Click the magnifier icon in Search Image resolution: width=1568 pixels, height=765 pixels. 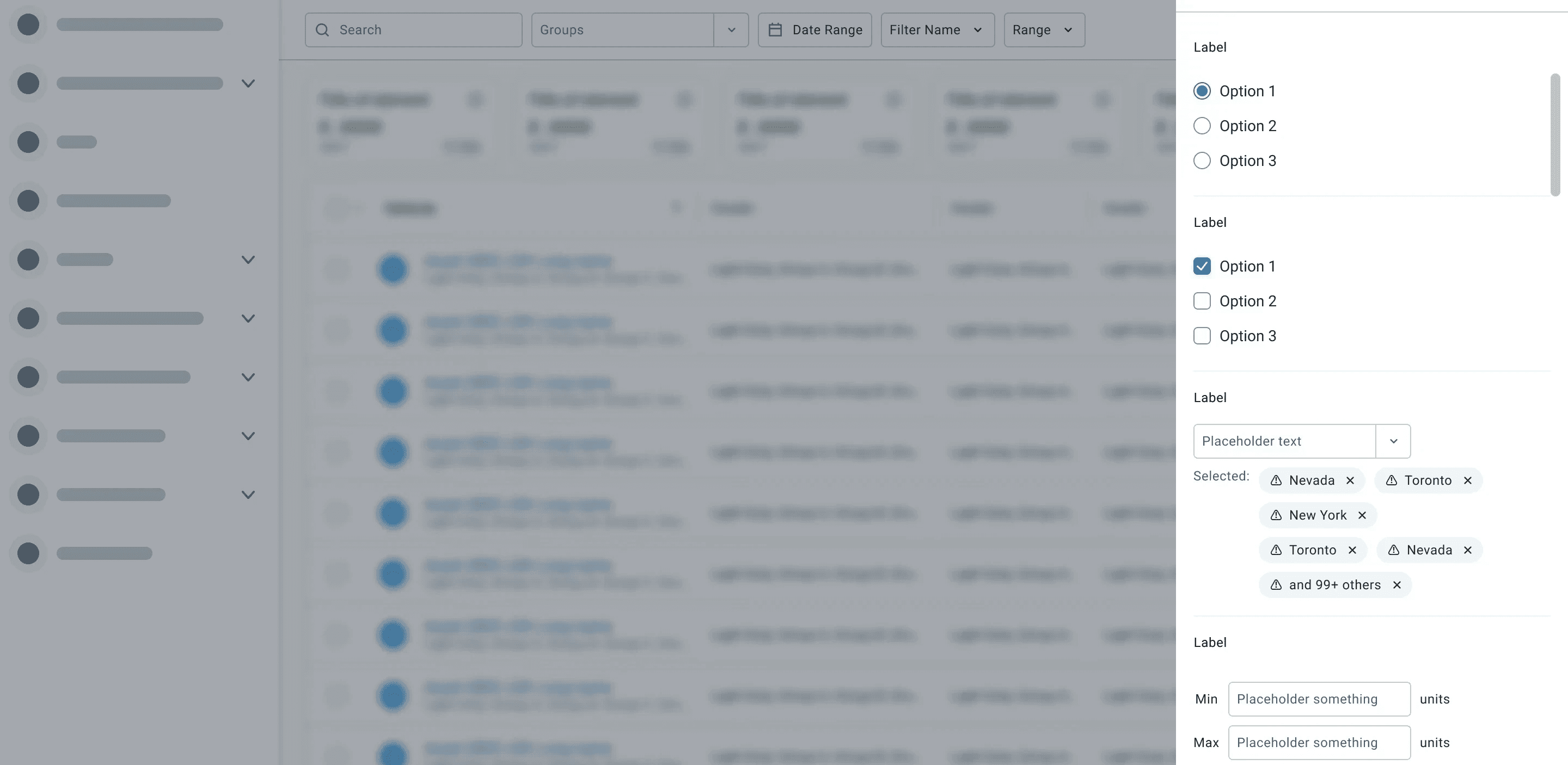click(323, 30)
